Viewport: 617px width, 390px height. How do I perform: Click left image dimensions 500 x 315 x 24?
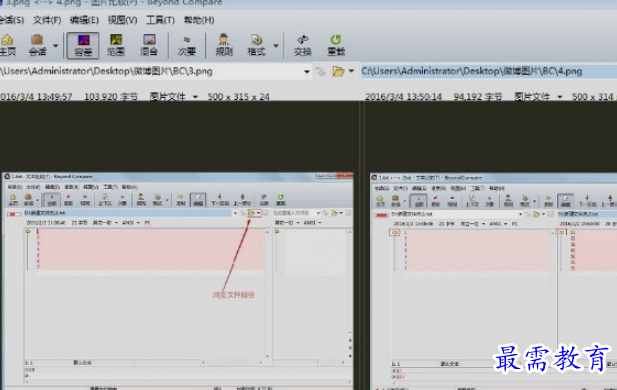238,96
